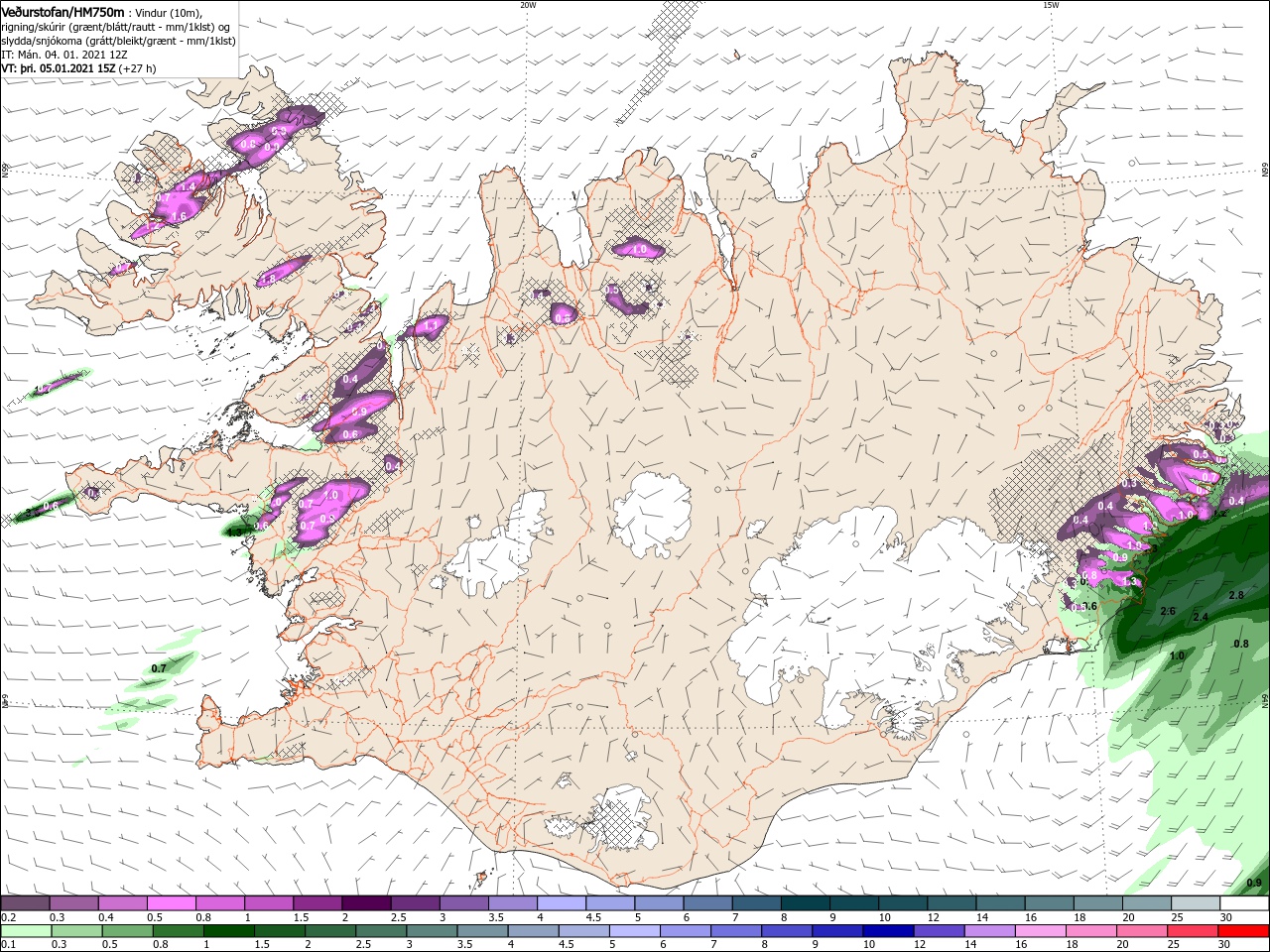Select the dark teal 8 swatch in top row
Screen dimensions: 1270x952
point(806,903)
